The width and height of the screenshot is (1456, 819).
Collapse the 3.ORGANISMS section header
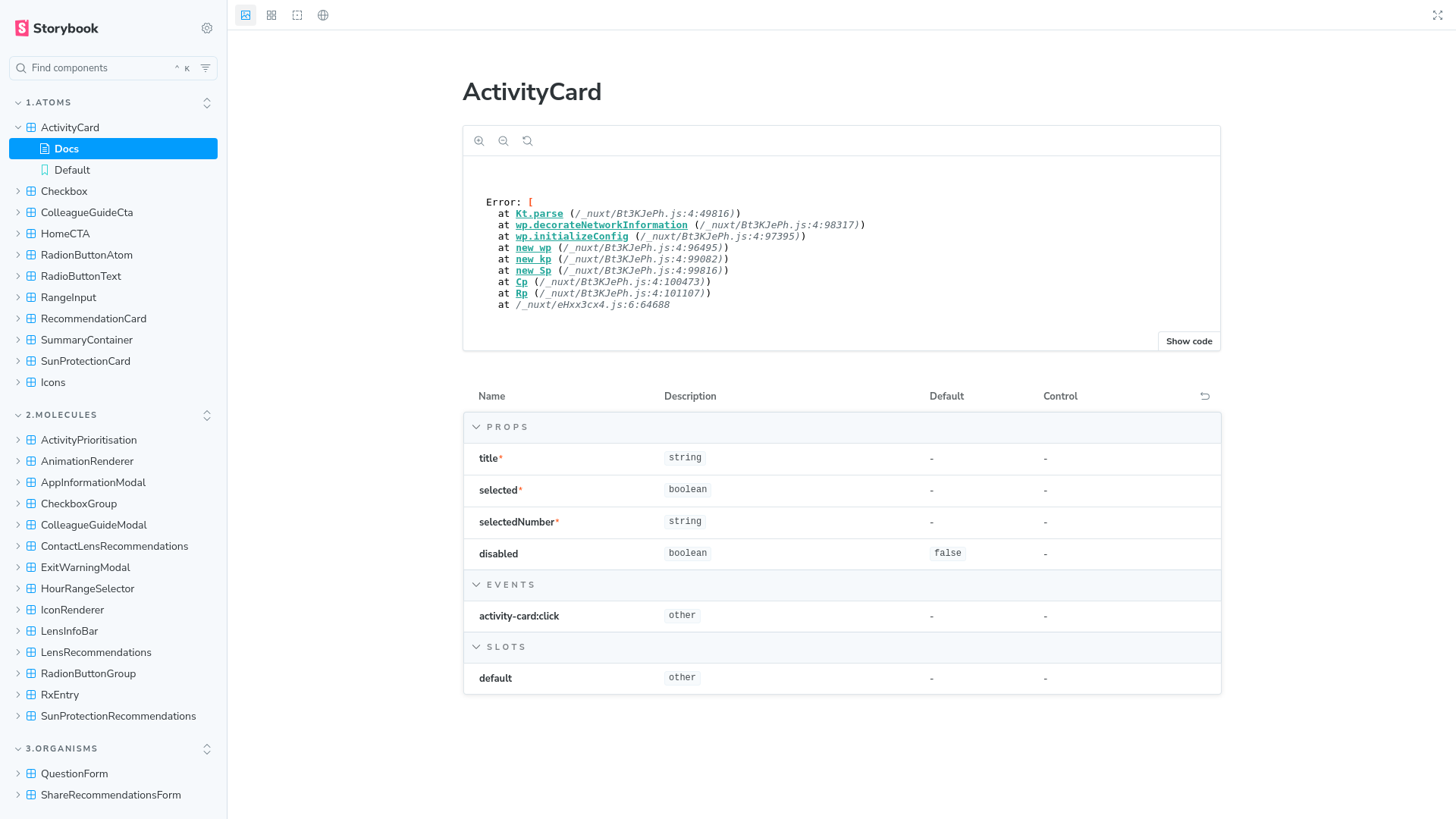point(57,749)
